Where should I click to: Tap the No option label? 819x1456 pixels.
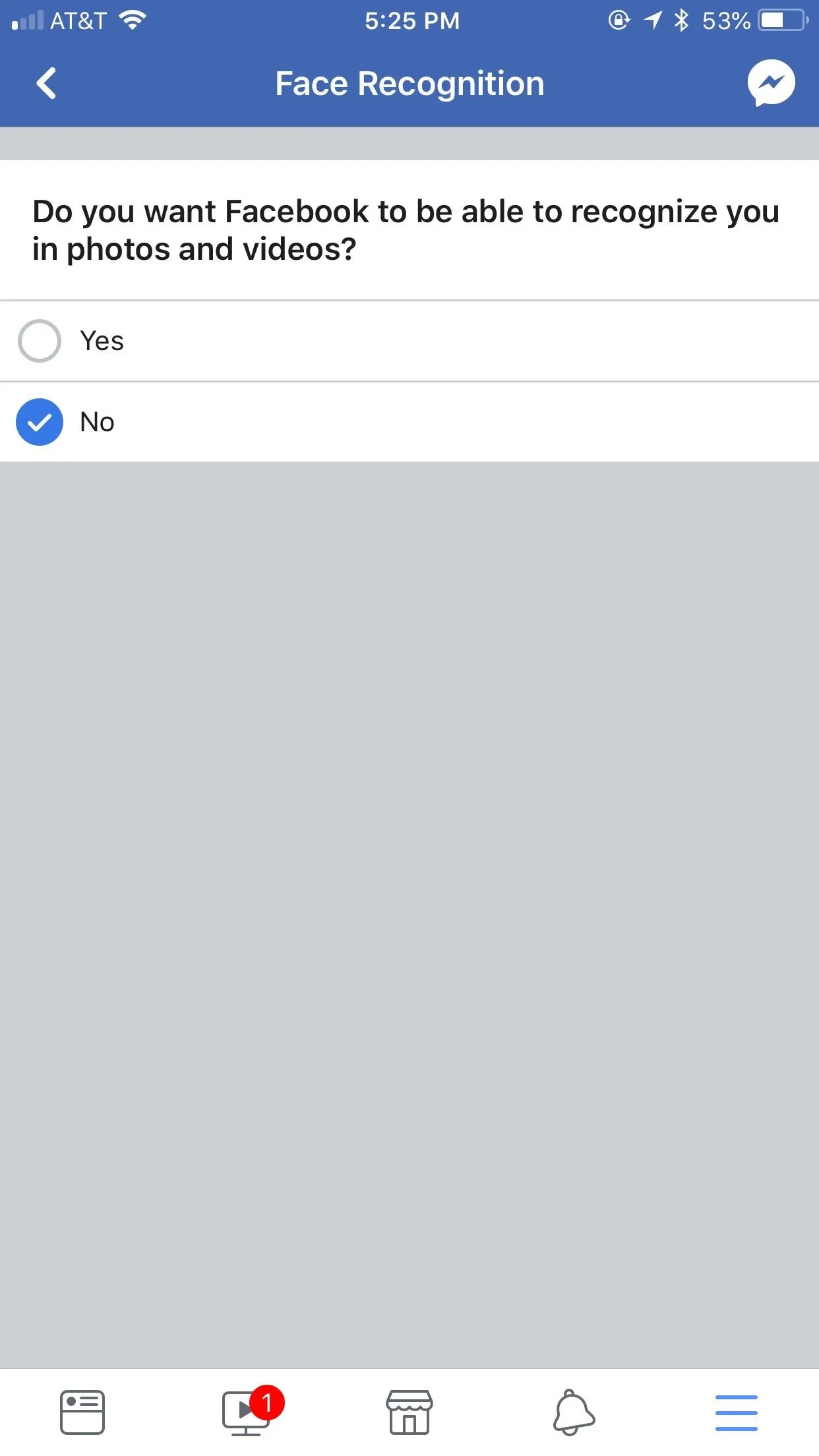[97, 422]
